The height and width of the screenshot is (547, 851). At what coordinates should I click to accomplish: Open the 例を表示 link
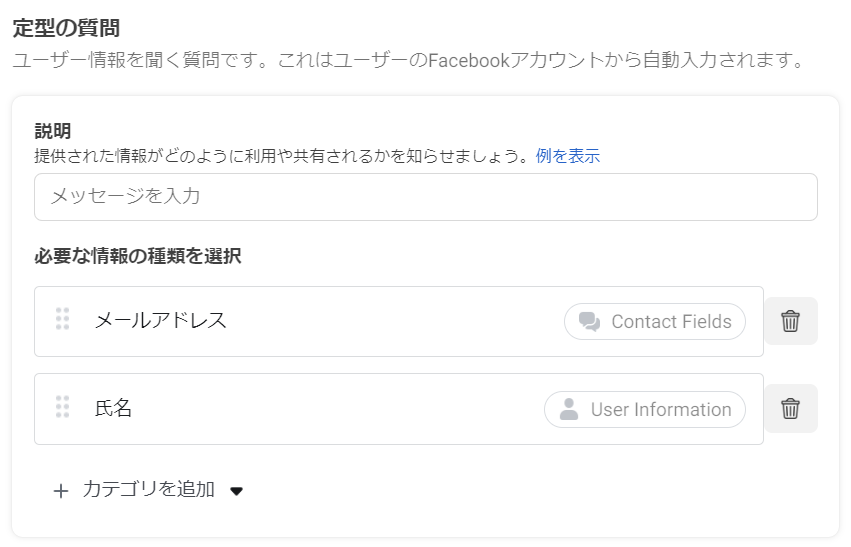567,156
